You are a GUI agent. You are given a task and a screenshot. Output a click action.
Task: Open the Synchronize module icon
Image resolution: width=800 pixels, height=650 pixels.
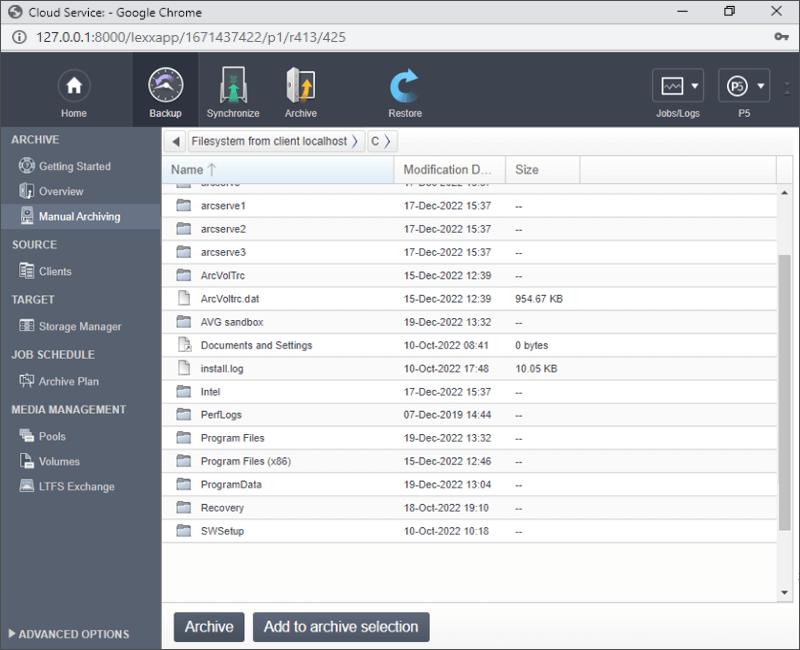pyautogui.click(x=233, y=85)
